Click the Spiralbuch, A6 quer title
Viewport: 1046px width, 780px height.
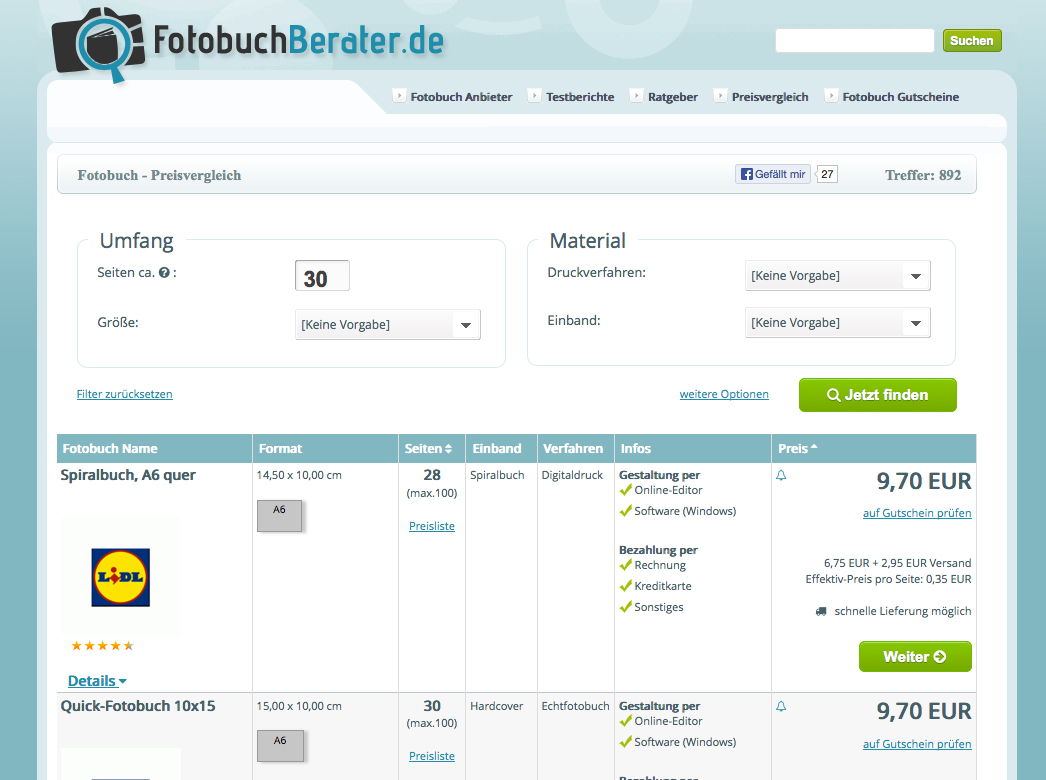[x=128, y=475]
